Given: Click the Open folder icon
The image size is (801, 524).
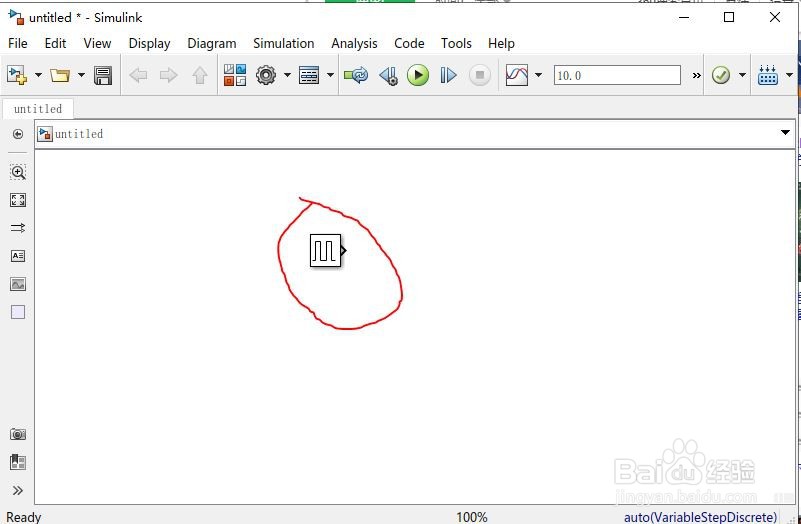Looking at the screenshot, I should pos(60,76).
